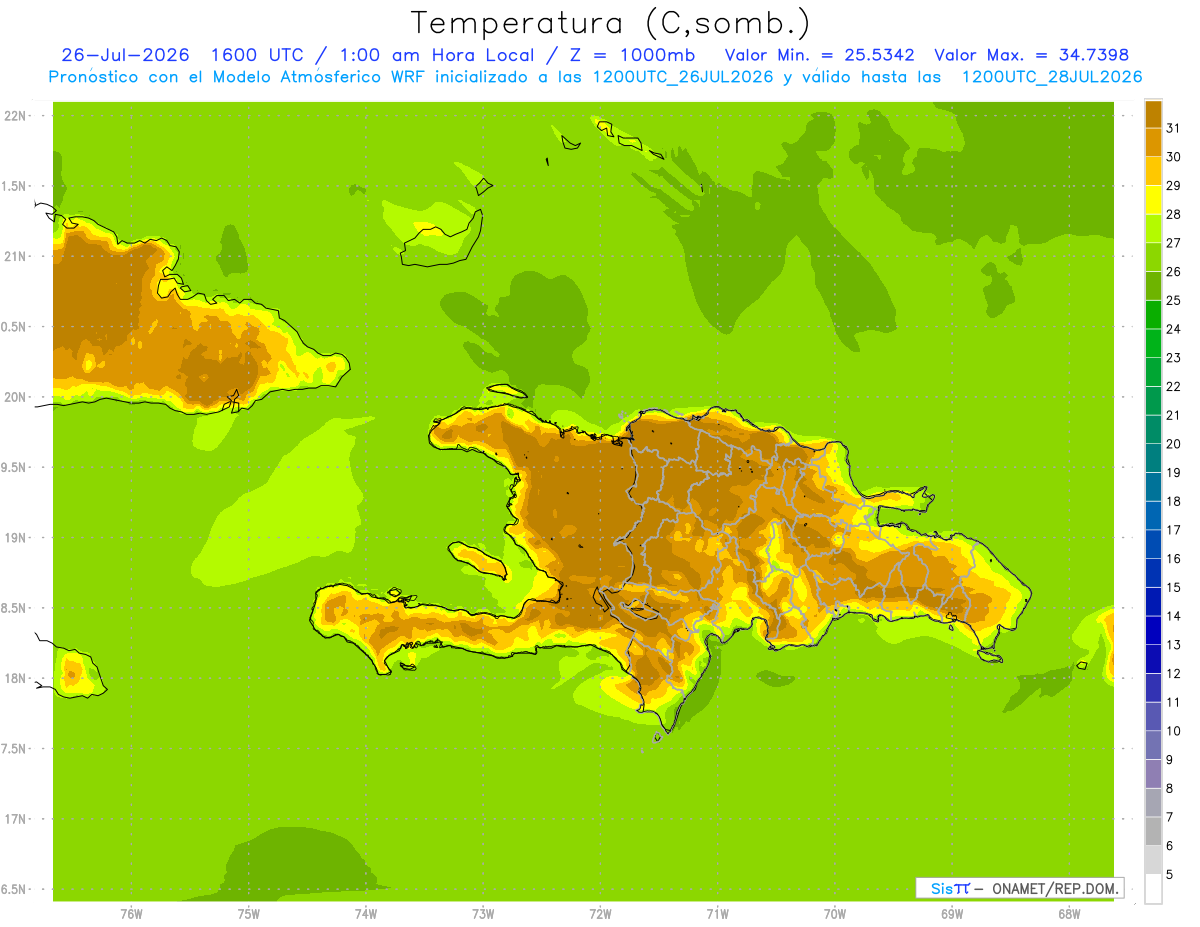The height and width of the screenshot is (927, 1200).
Task: Click the "73W" longitude axis label
Action: pos(483,914)
